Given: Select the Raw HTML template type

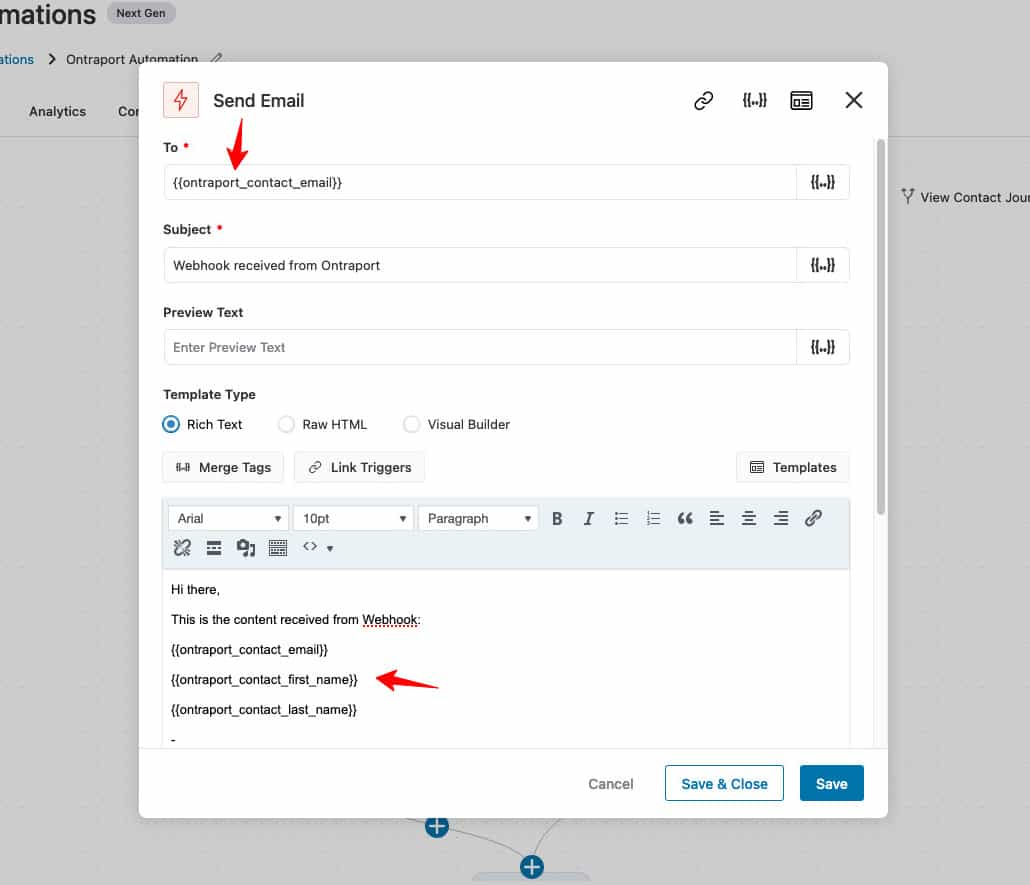Looking at the screenshot, I should pos(286,424).
